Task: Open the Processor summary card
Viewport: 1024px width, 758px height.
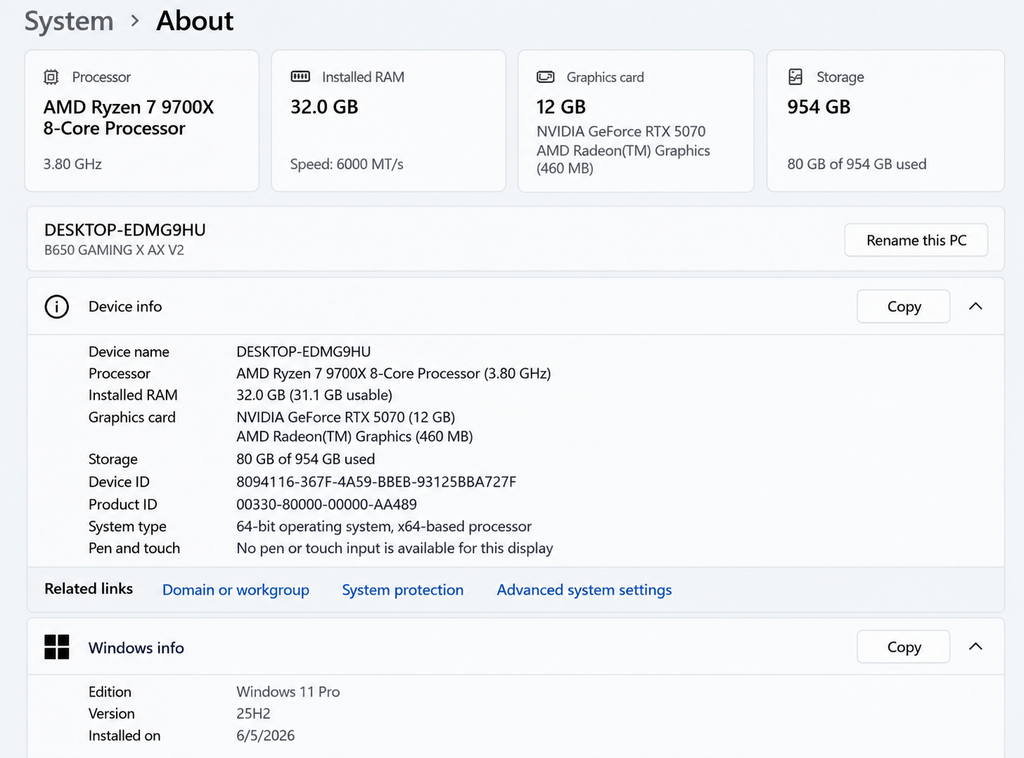Action: click(x=142, y=121)
